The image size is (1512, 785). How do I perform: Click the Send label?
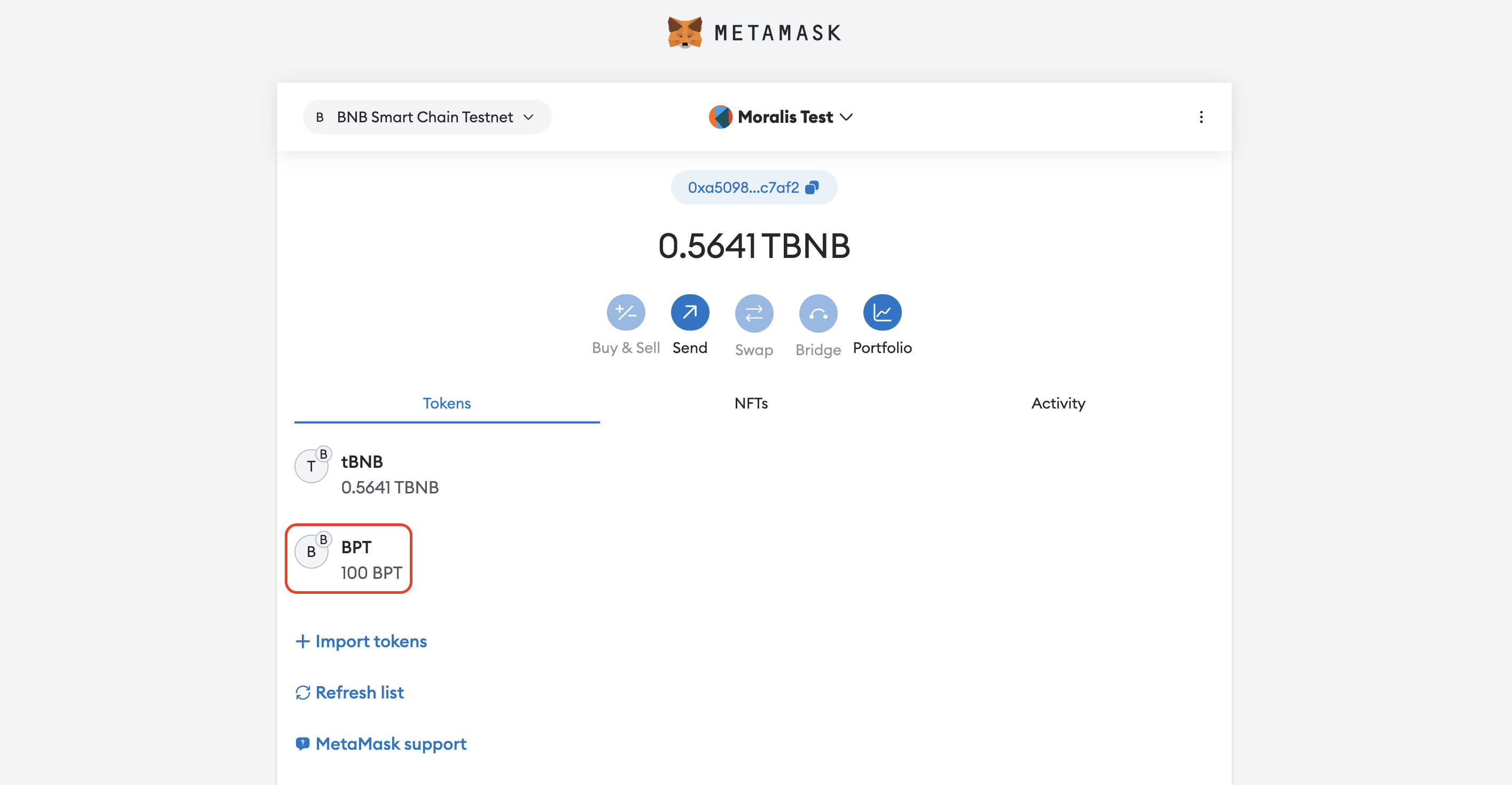click(x=690, y=347)
